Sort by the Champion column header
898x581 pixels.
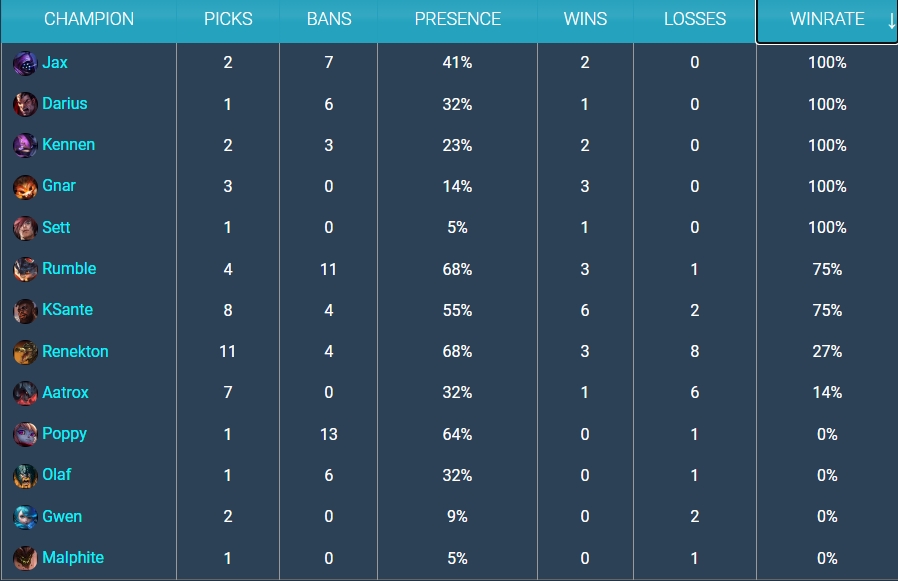[89, 20]
